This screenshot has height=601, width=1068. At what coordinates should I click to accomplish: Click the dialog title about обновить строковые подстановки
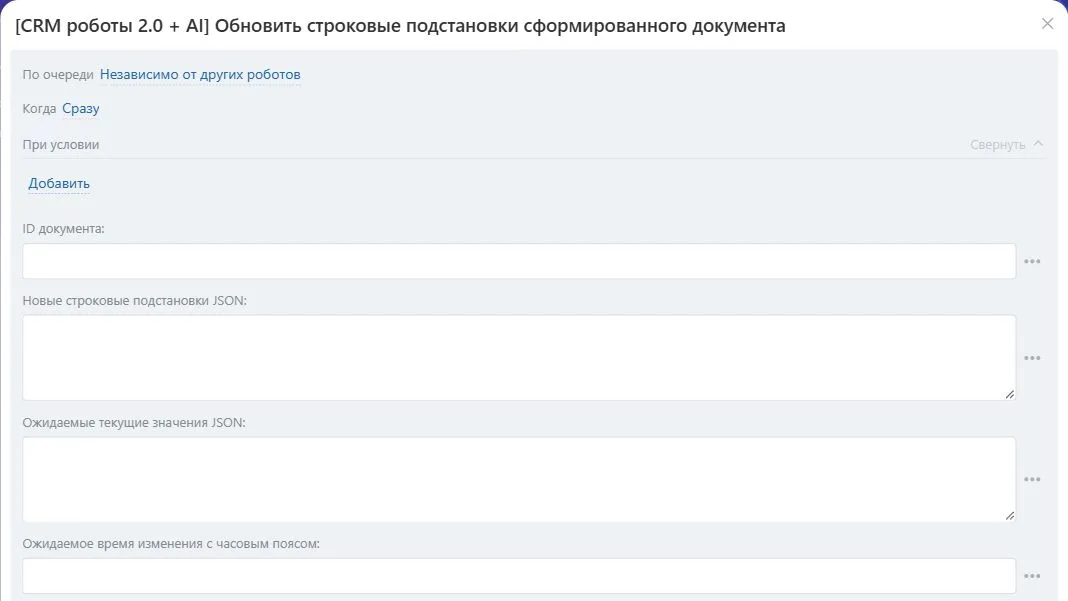click(x=400, y=26)
